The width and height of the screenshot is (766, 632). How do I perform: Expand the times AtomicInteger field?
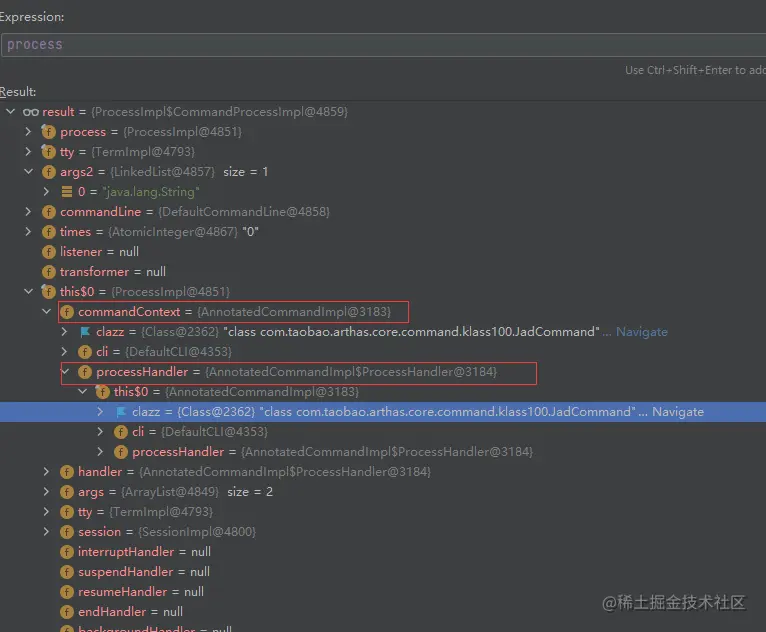pos(28,232)
